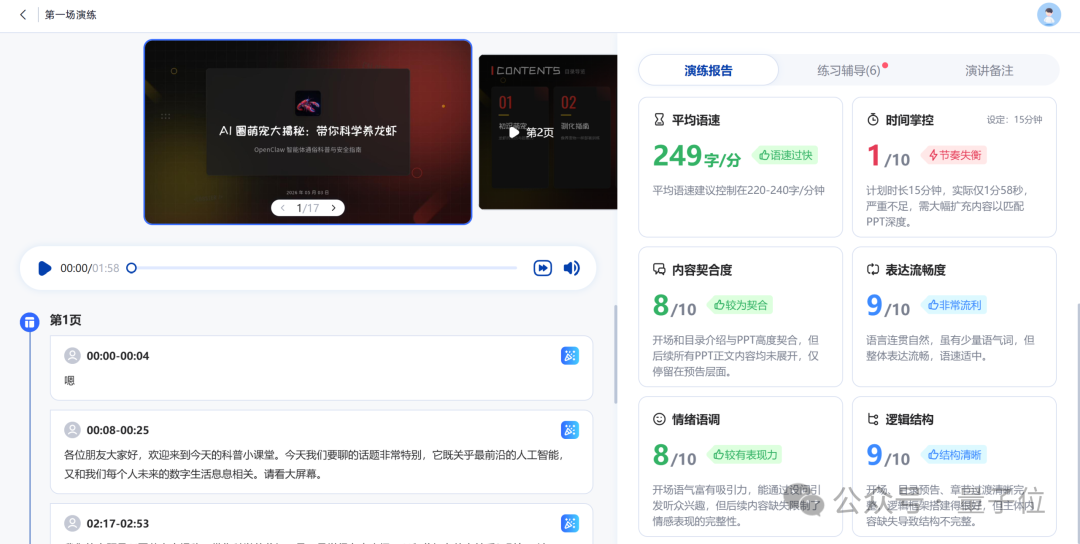The height and width of the screenshot is (544, 1080).
Task: Click the 节奏失衡 tag
Action: point(954,155)
